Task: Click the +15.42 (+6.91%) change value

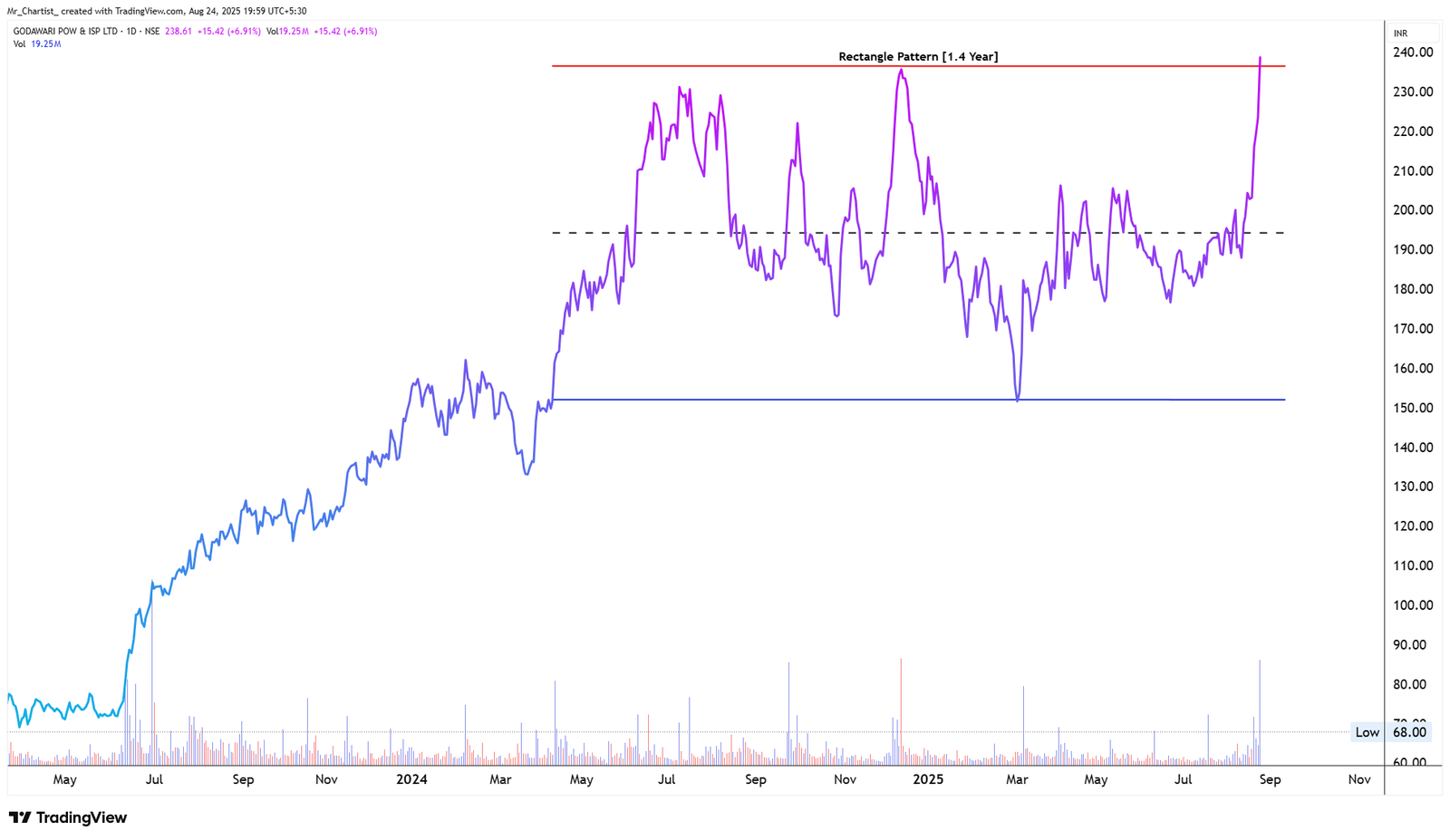Action: click(229, 30)
